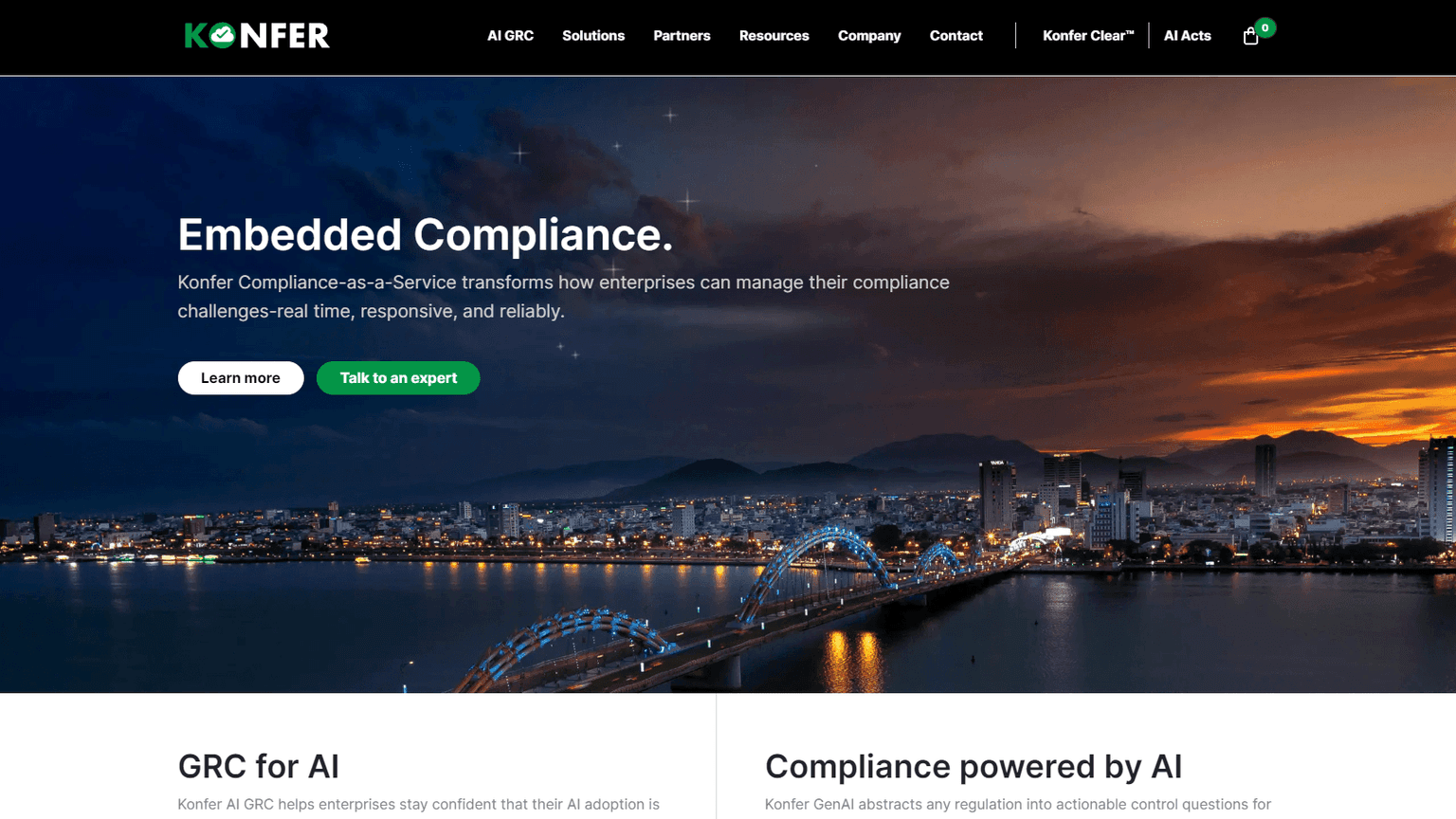Viewport: 1456px width, 819px height.
Task: Click the Konfer logo
Action: click(257, 36)
